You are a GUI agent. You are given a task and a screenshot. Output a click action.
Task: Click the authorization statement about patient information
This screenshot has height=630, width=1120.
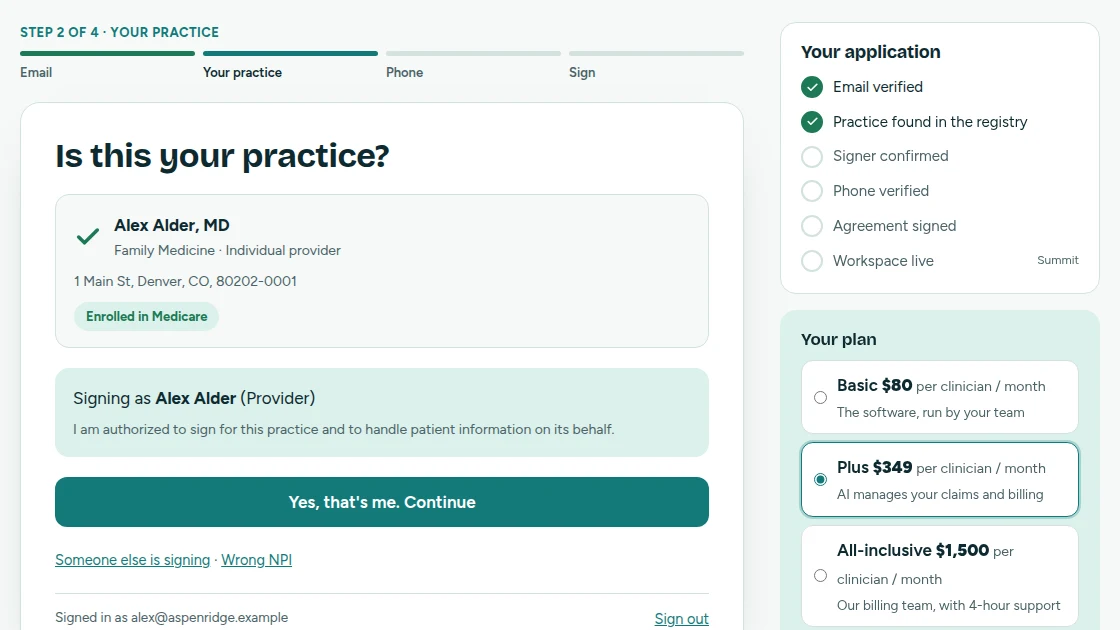pos(344,429)
